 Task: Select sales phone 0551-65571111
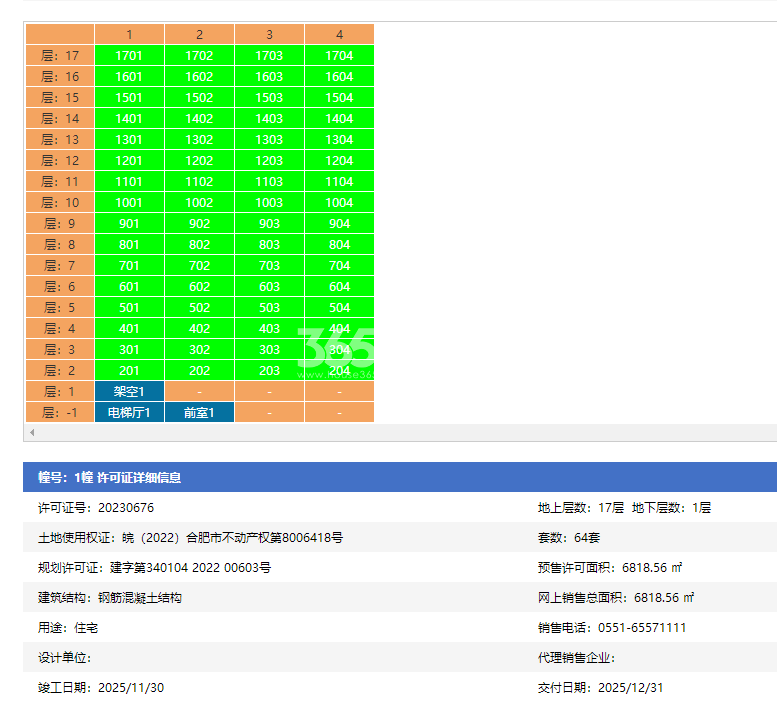tap(642, 628)
